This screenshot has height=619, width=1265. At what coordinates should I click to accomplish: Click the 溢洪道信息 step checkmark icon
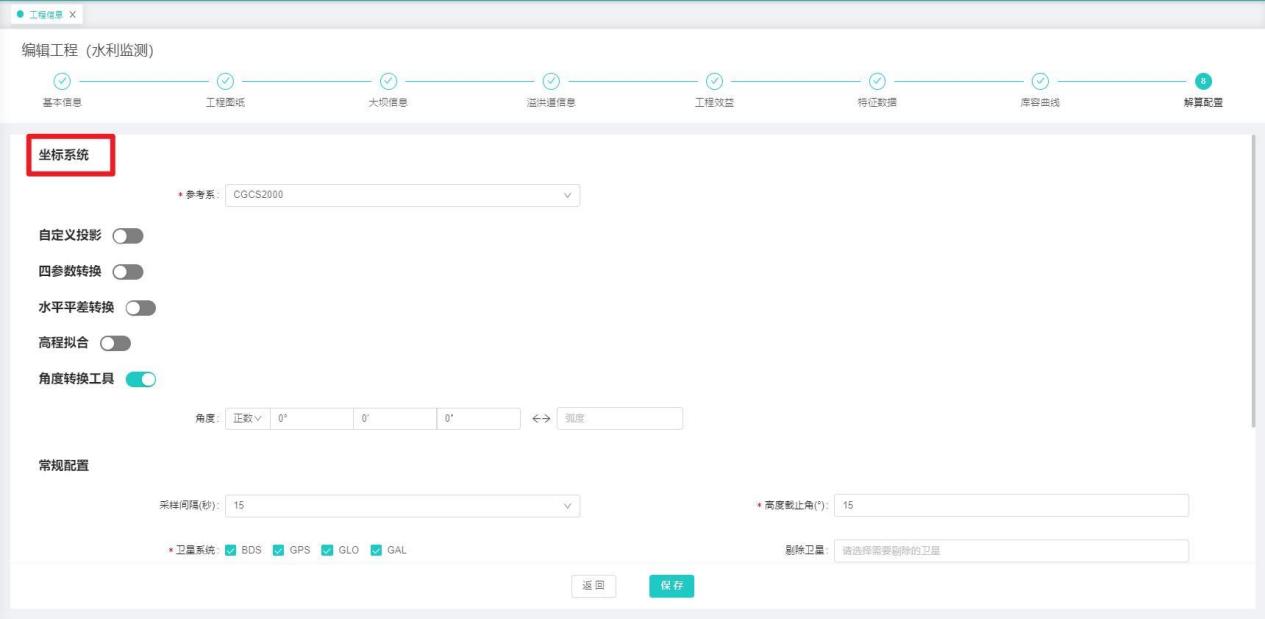coord(551,81)
